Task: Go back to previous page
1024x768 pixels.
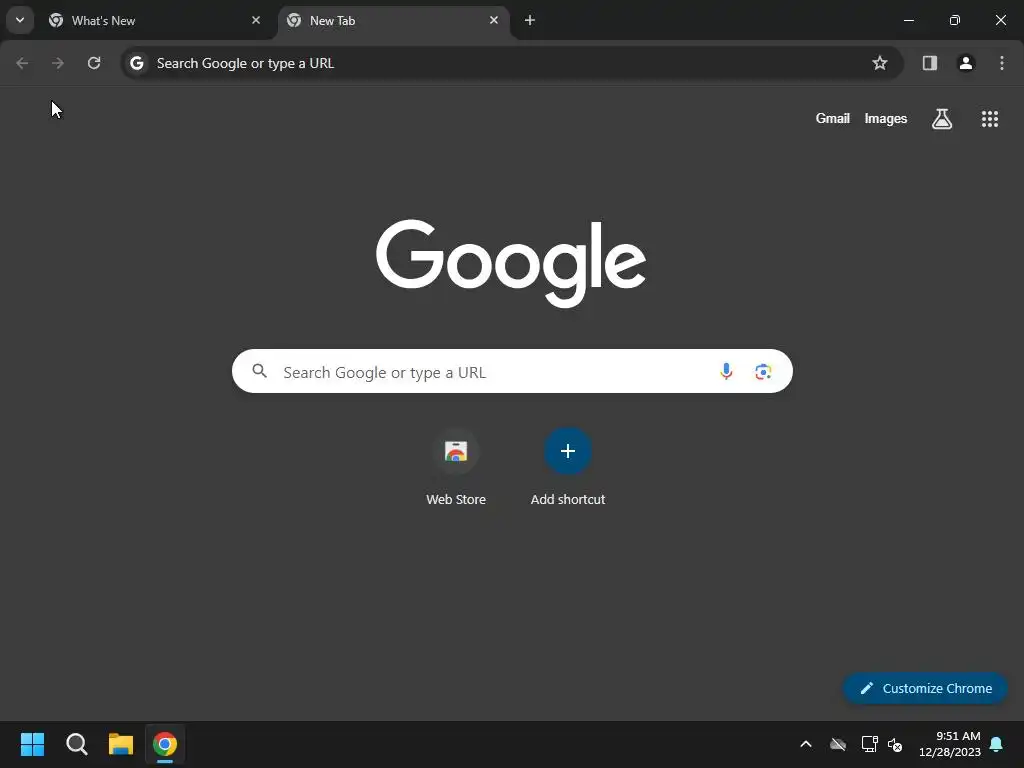Action: (22, 63)
